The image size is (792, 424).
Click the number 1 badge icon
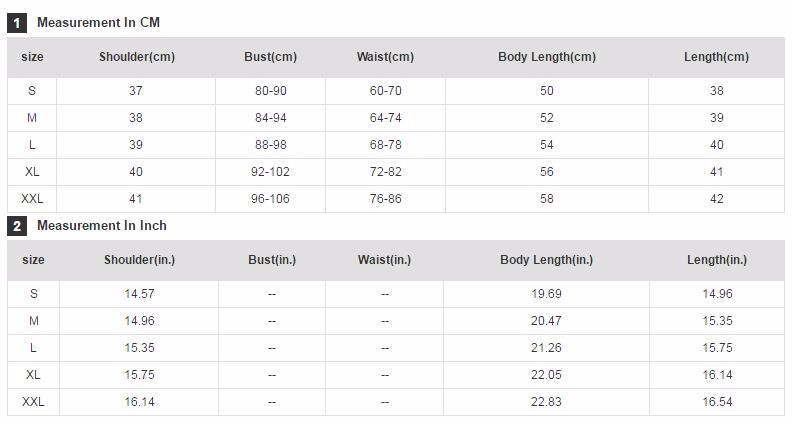tap(17, 23)
